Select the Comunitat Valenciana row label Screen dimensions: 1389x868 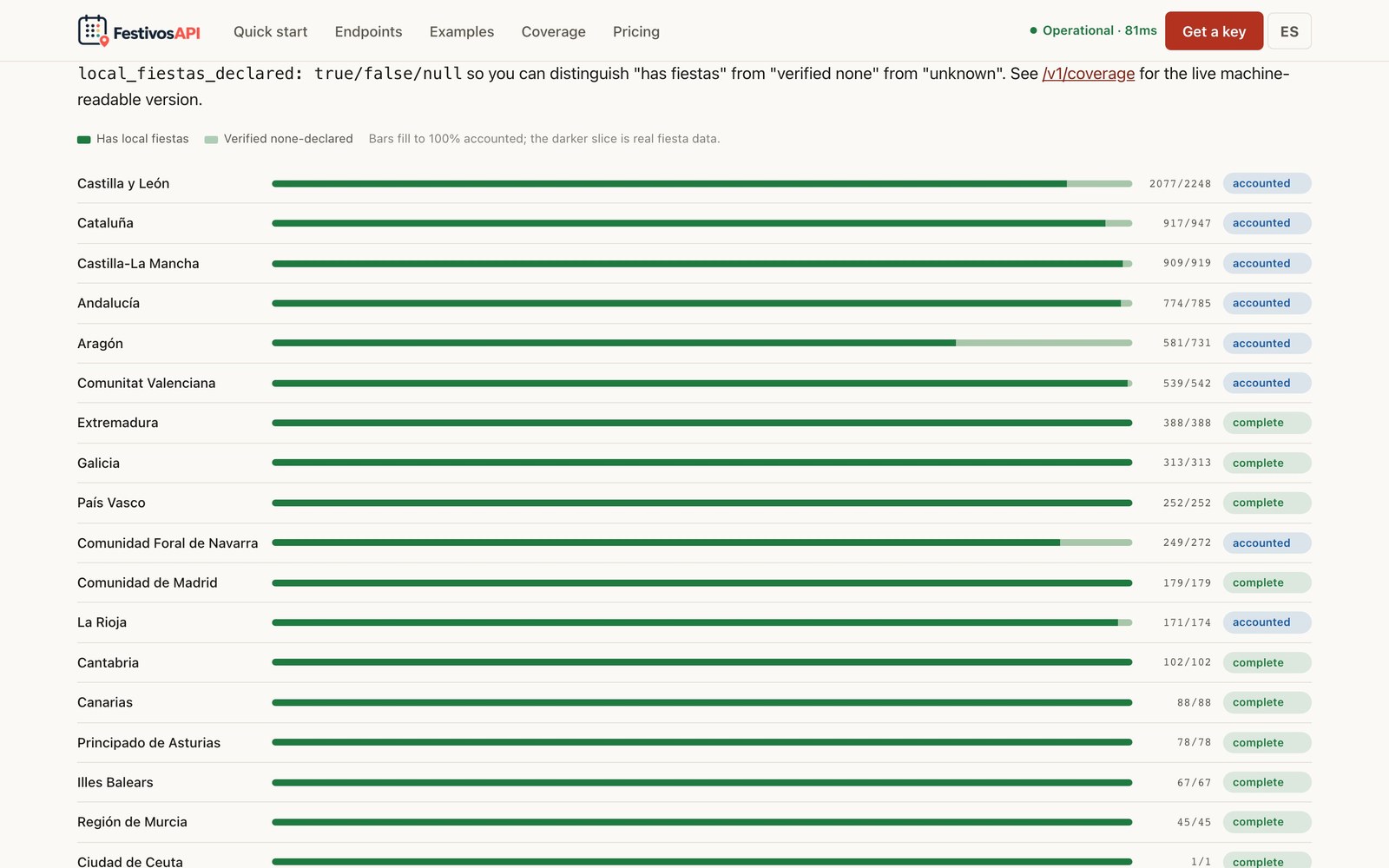tap(146, 383)
